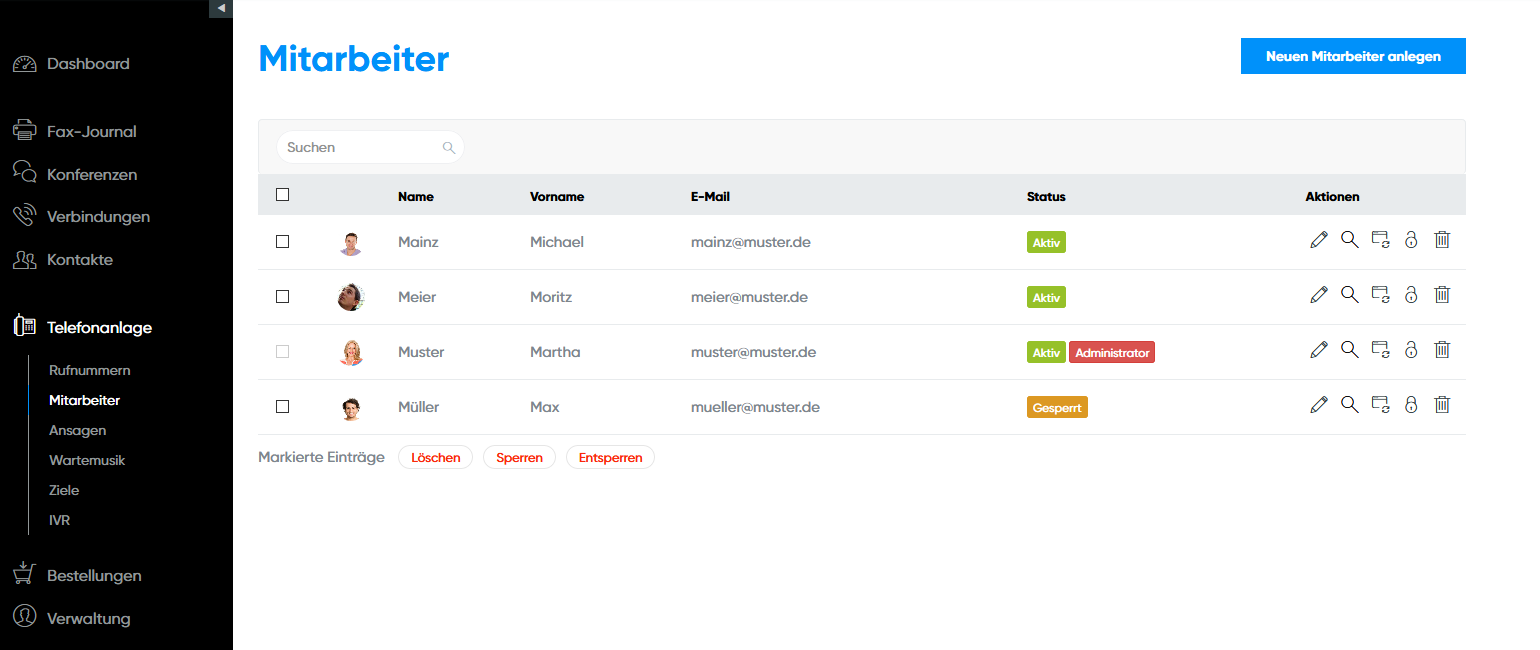Image resolution: width=1540 pixels, height=650 pixels.
Task: Click Neuen Mitarbeiter anlegen button
Action: (1353, 57)
